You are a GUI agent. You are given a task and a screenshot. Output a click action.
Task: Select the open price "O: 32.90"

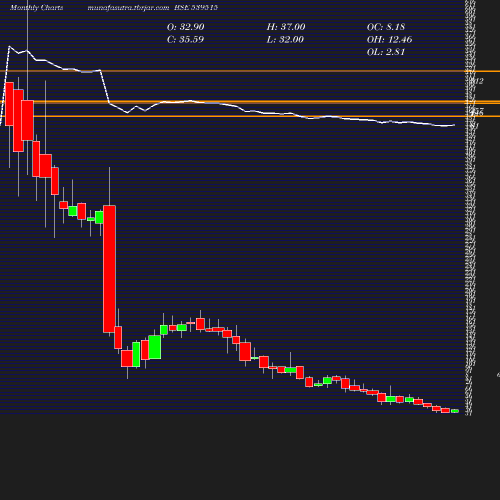(x=186, y=27)
